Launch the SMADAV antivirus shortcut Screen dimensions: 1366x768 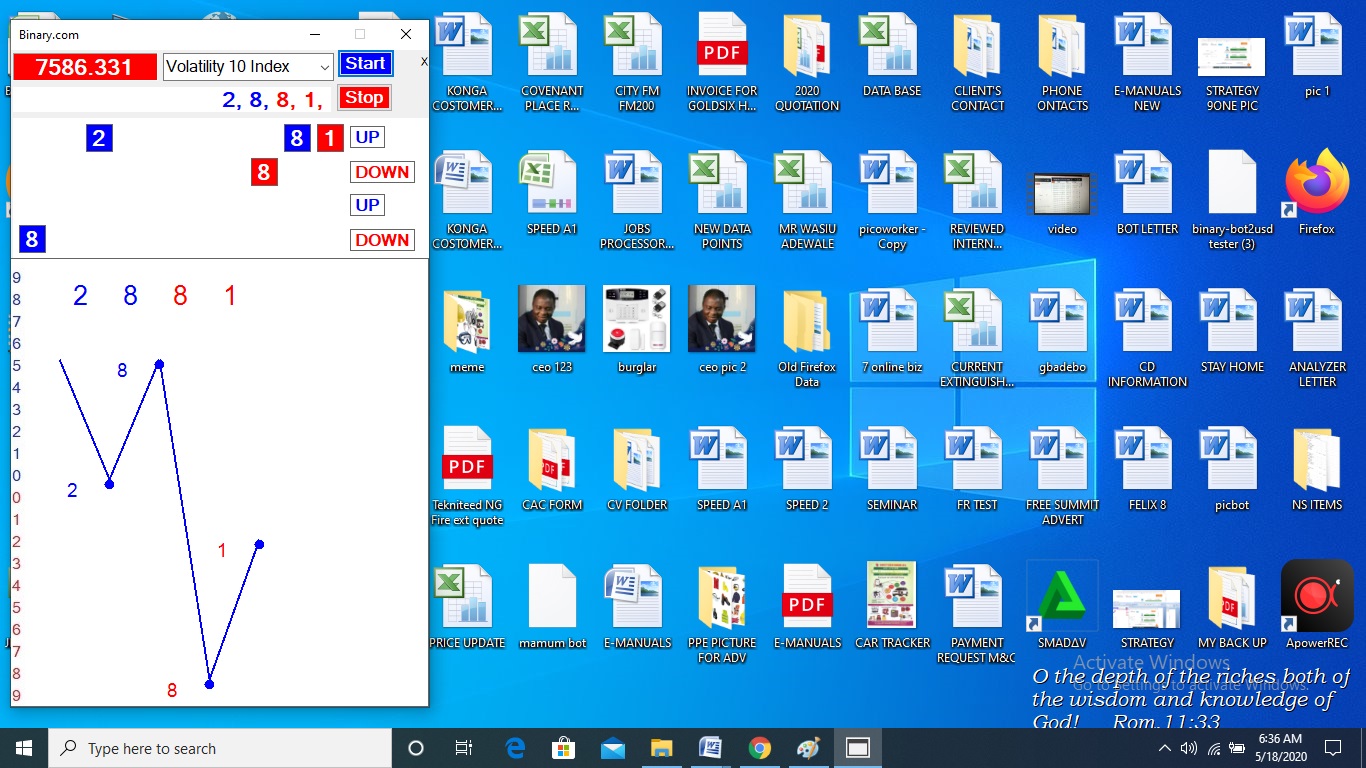[1062, 607]
